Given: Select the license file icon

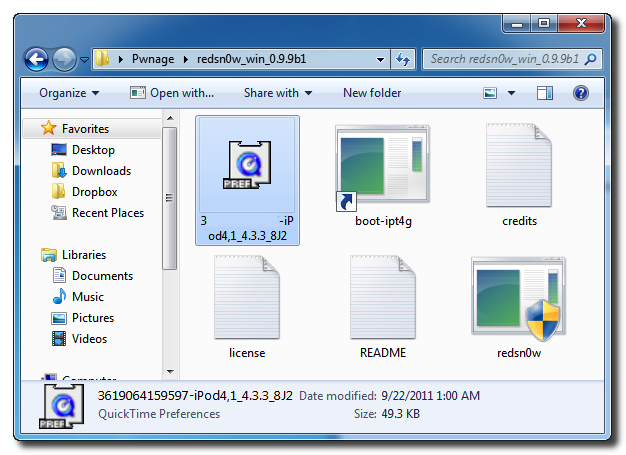Looking at the screenshot, I should pos(247,297).
